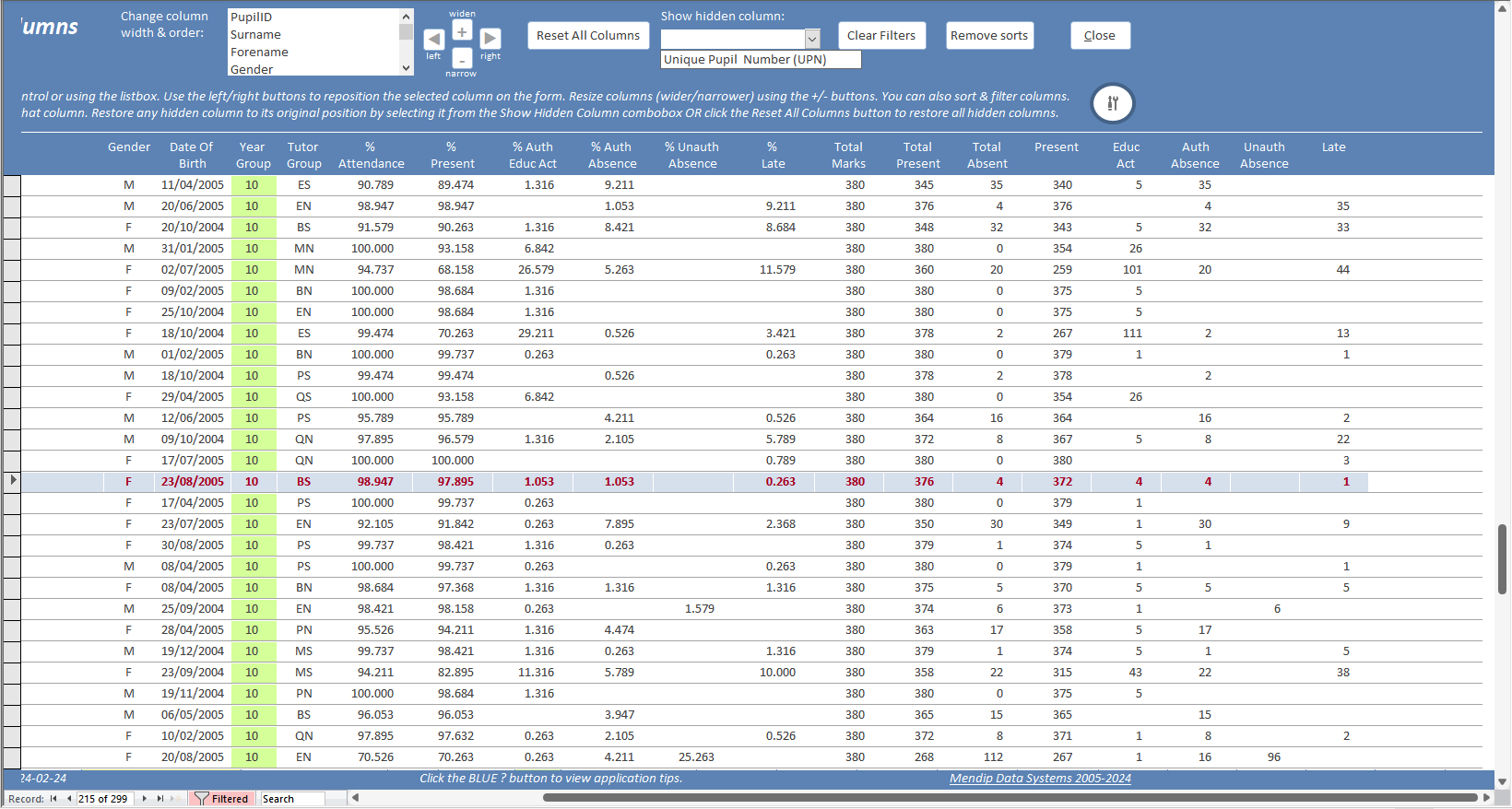This screenshot has height=809, width=1512.
Task: Go to first record in navigation bar
Action: point(53,799)
